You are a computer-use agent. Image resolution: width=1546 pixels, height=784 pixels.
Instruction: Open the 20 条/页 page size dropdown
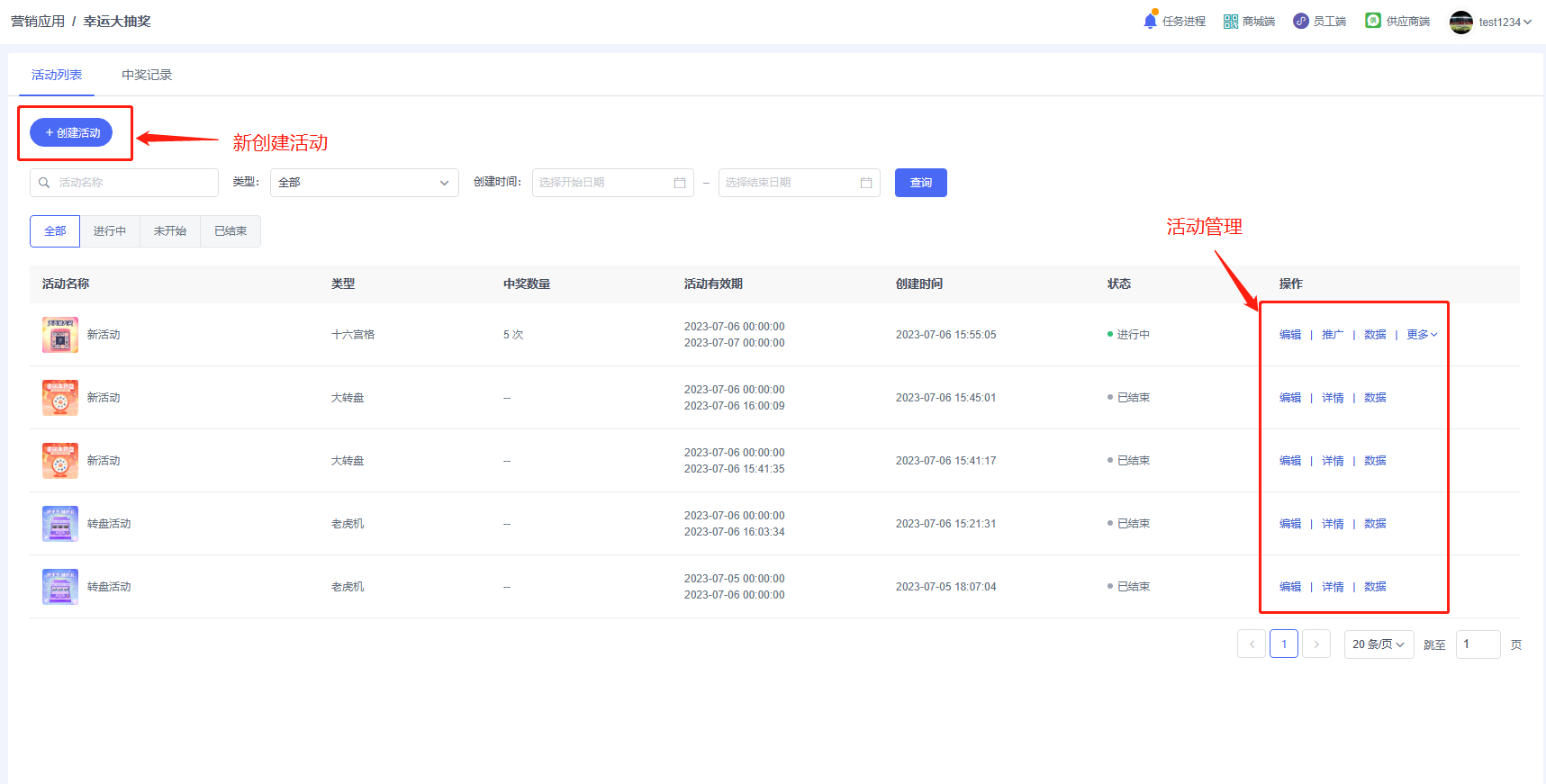pyautogui.click(x=1378, y=644)
